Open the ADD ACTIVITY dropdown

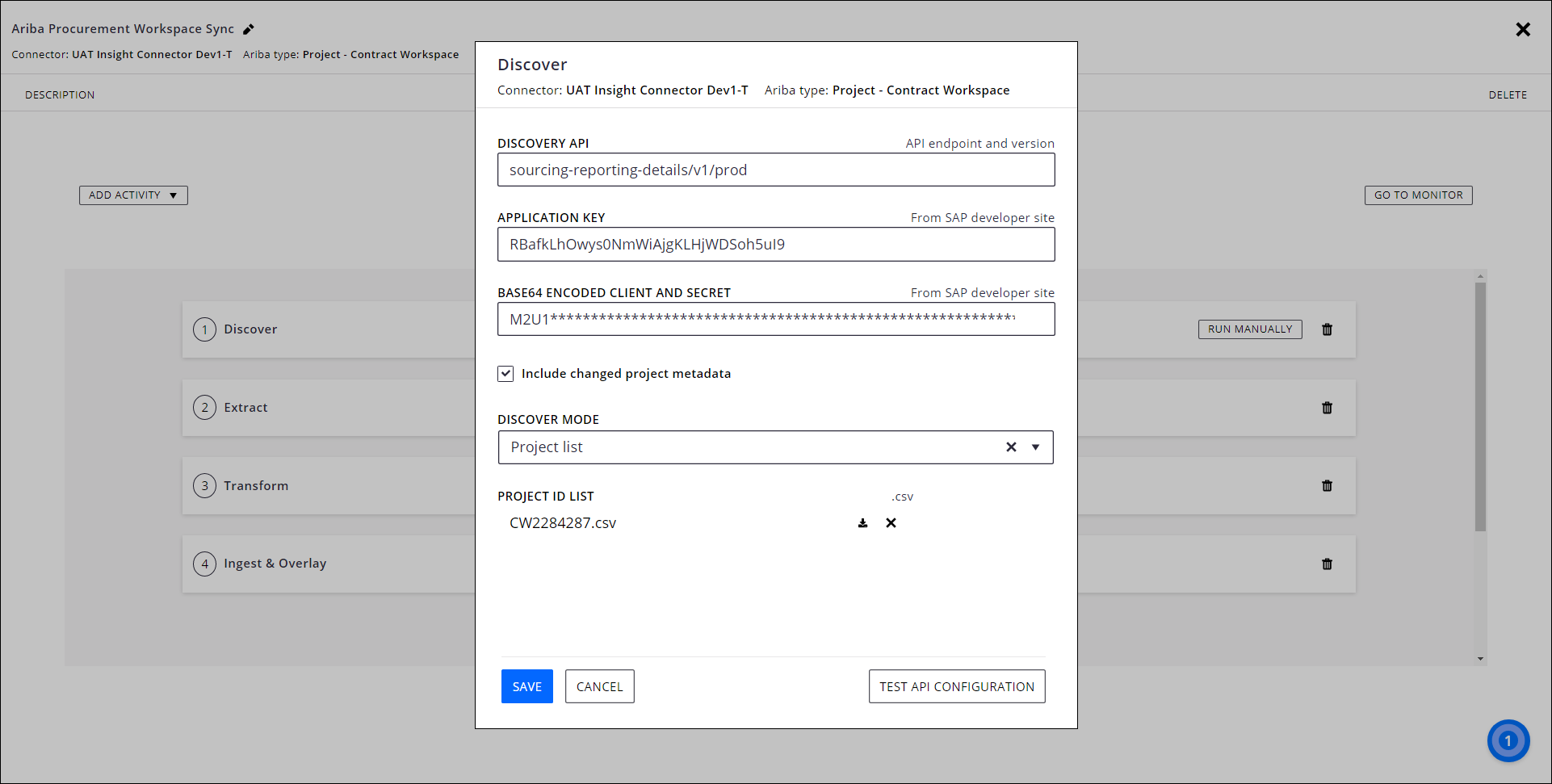pos(132,195)
